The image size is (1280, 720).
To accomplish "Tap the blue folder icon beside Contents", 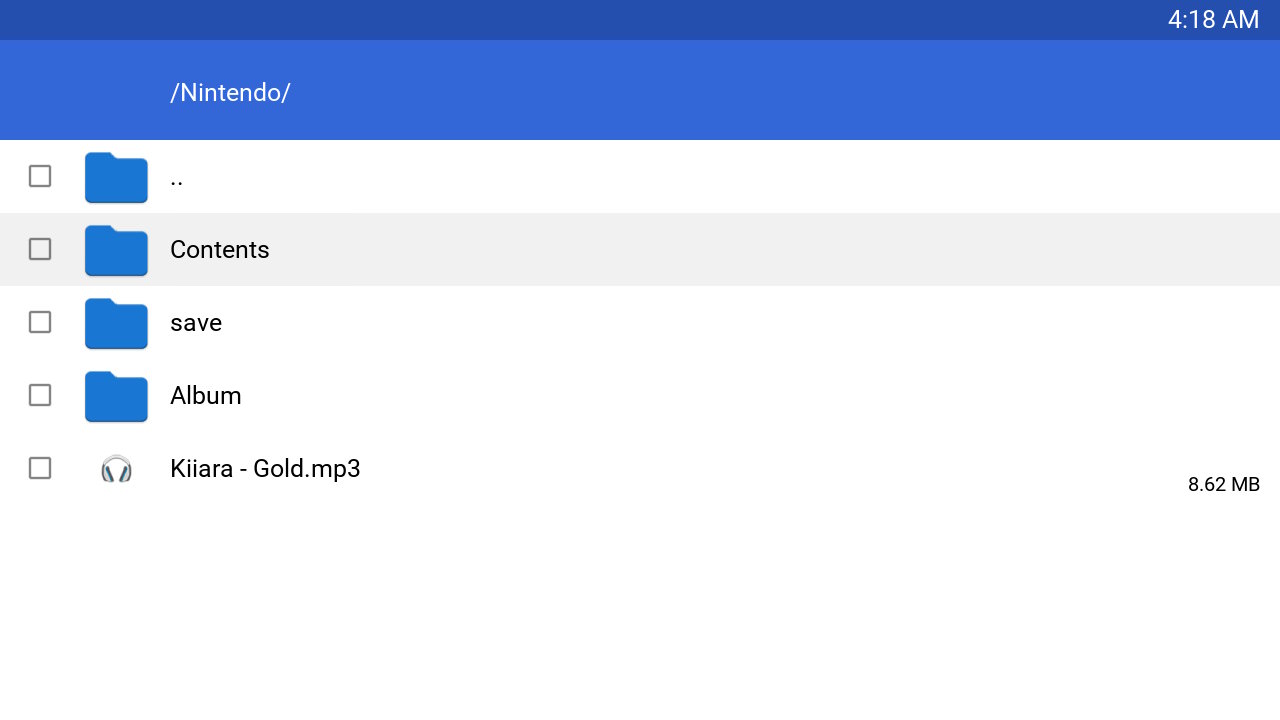I will click(116, 250).
